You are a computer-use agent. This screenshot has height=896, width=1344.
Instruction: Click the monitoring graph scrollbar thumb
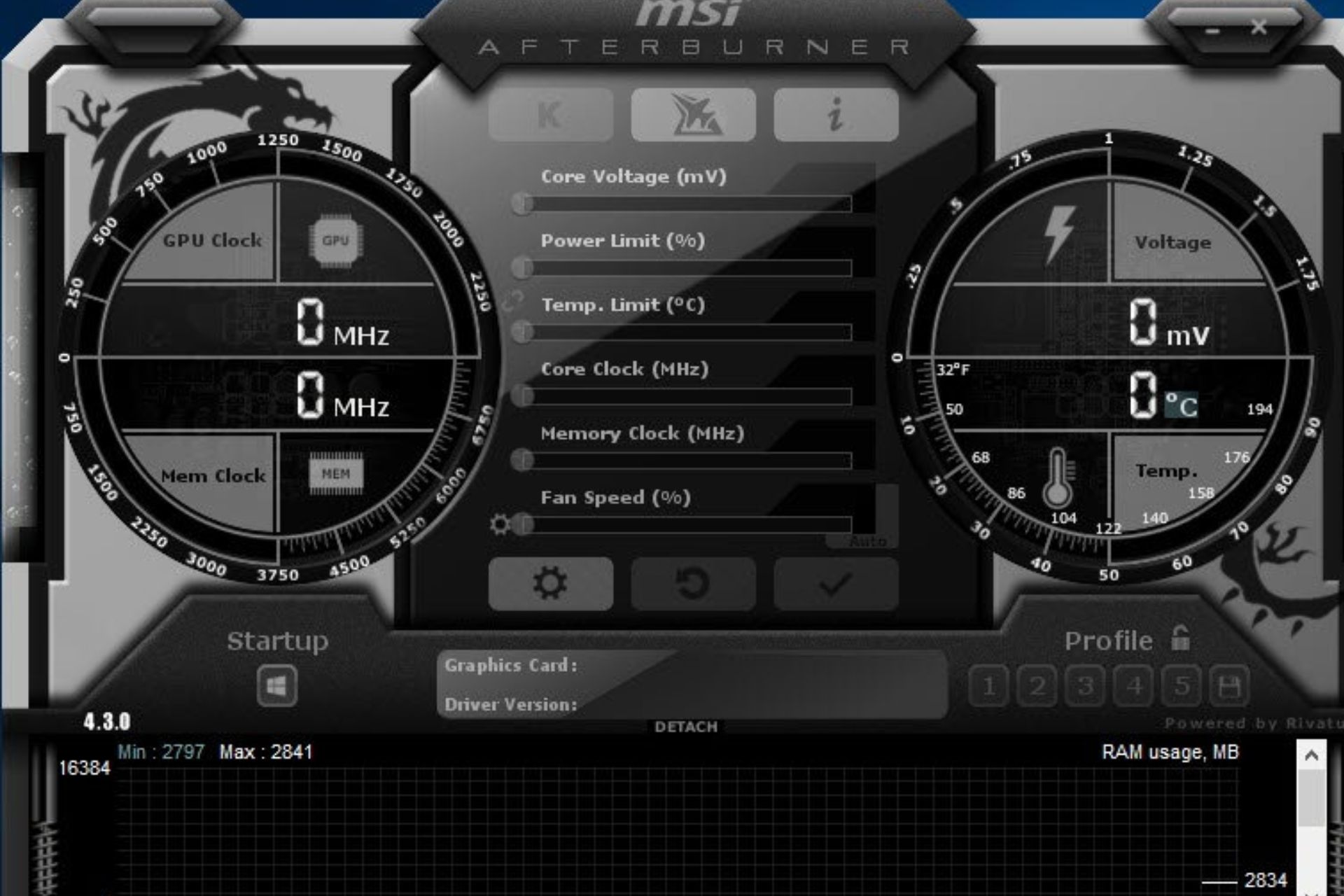click(x=1312, y=798)
